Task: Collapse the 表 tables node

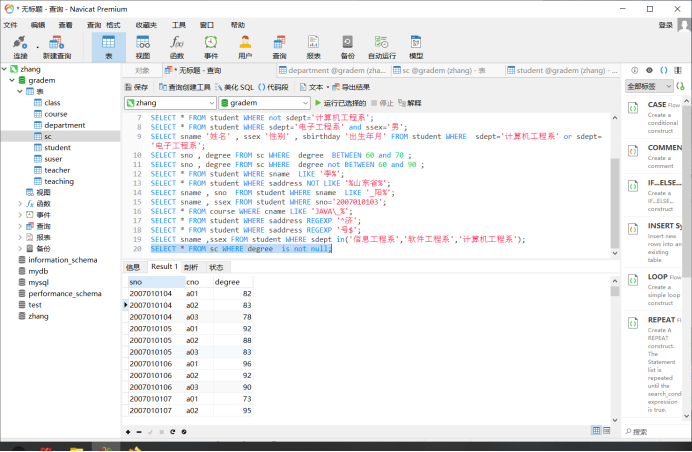Action: point(20,91)
